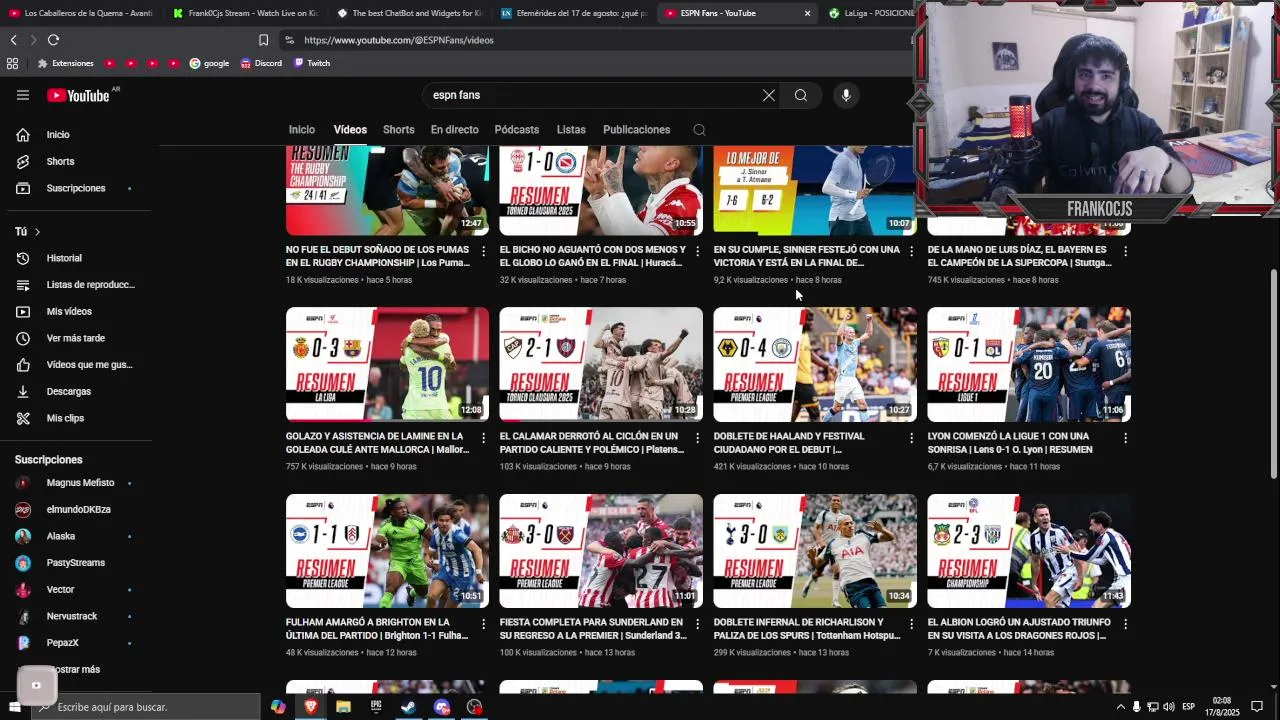Viewport: 1280px width, 720px height.
Task: Click the browser URL address bar
Action: (600, 40)
